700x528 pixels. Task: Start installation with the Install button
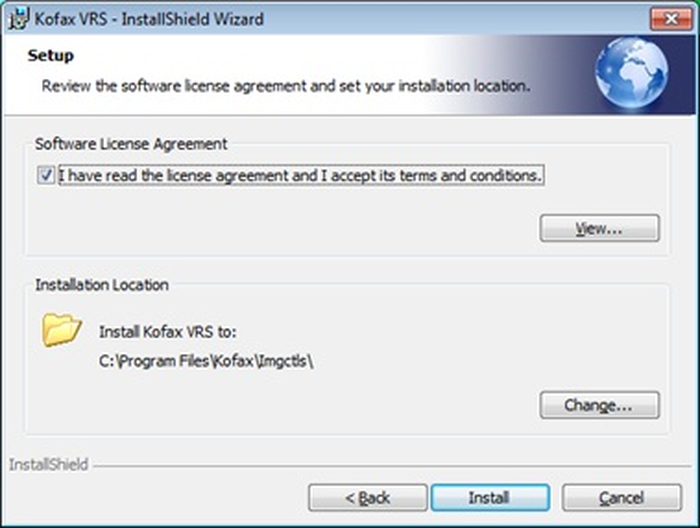(490, 498)
